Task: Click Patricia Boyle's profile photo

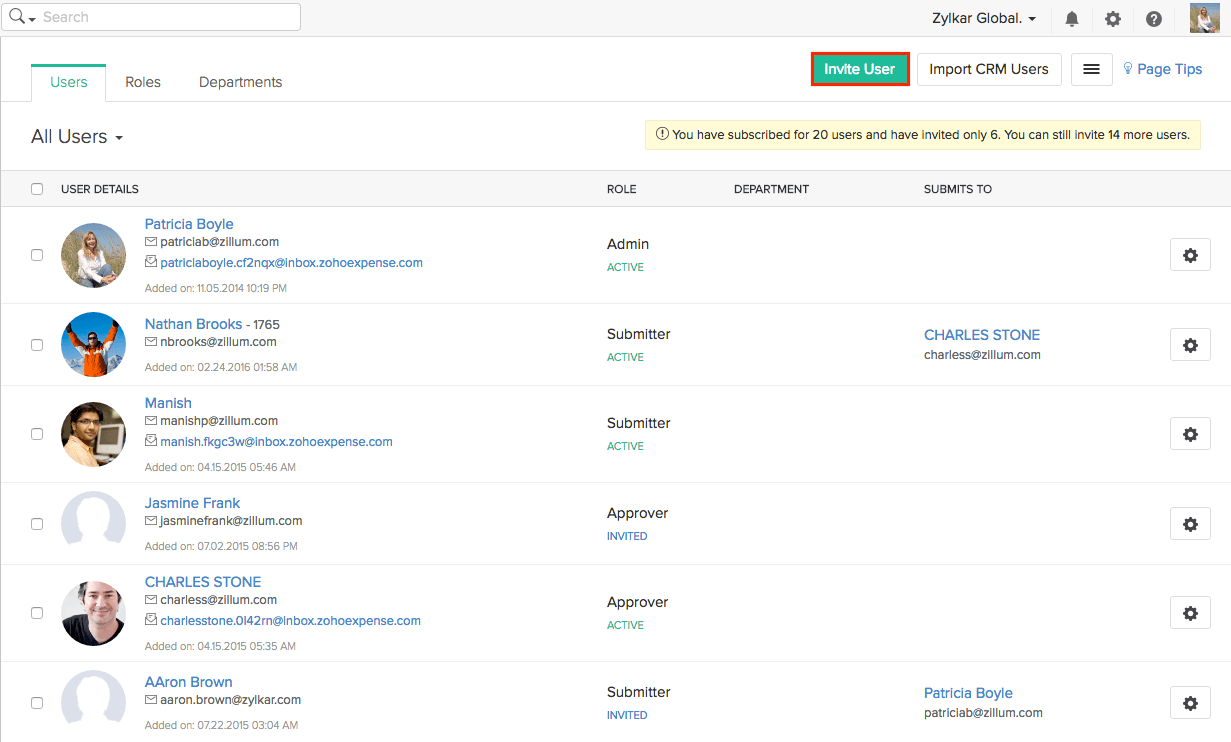Action: pyautogui.click(x=93, y=255)
